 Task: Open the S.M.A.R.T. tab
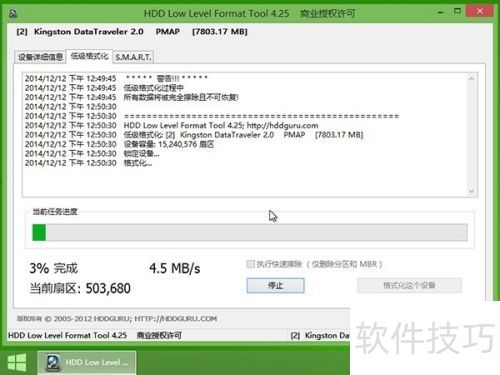pyautogui.click(x=133, y=57)
